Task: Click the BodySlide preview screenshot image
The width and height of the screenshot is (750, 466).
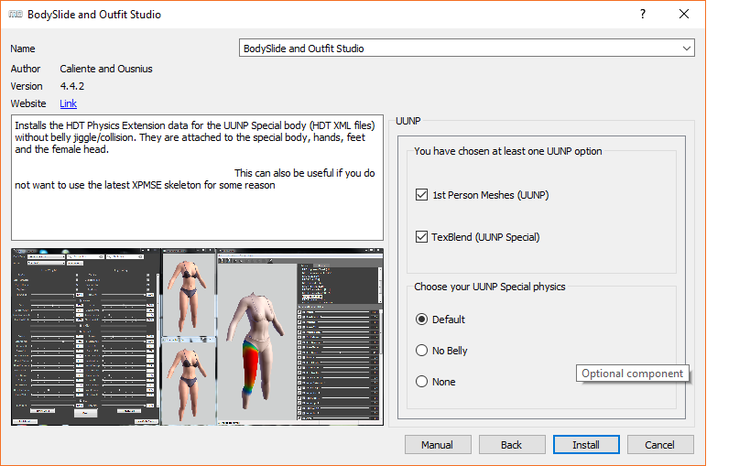Action: (197, 337)
